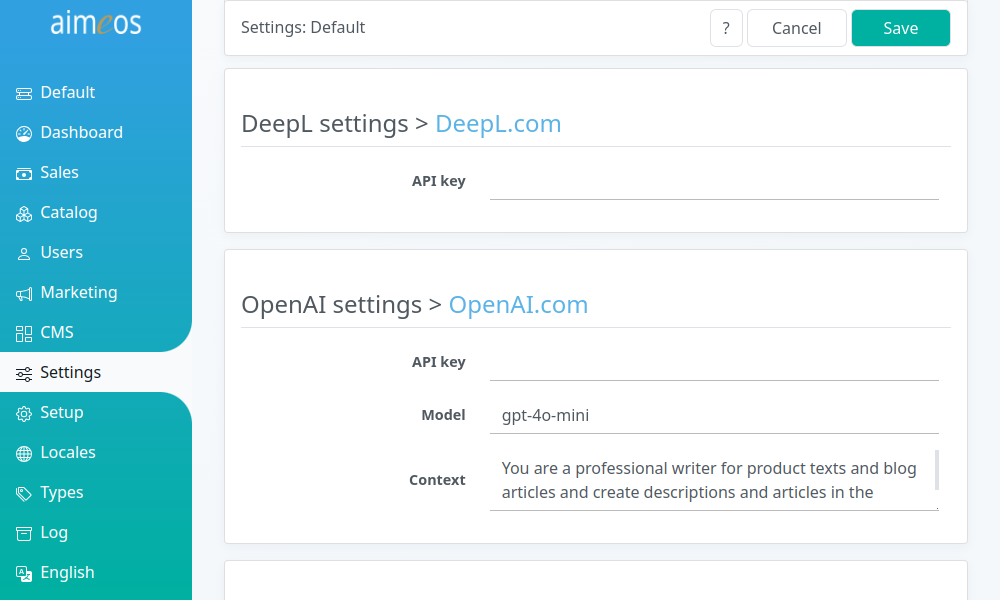Click the 'Context' field label
Viewport: 1000px width, 600px height.
(x=438, y=480)
